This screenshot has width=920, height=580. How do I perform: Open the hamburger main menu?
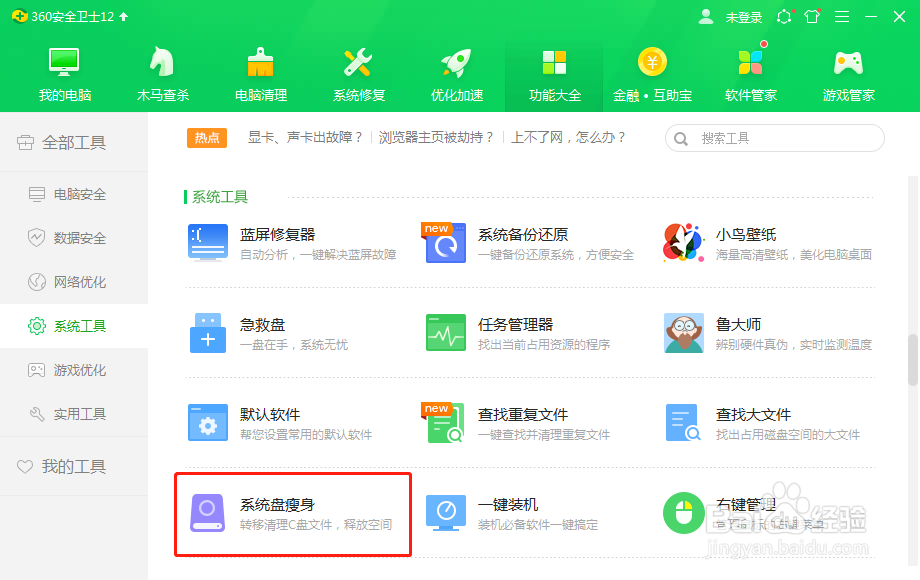point(843,16)
